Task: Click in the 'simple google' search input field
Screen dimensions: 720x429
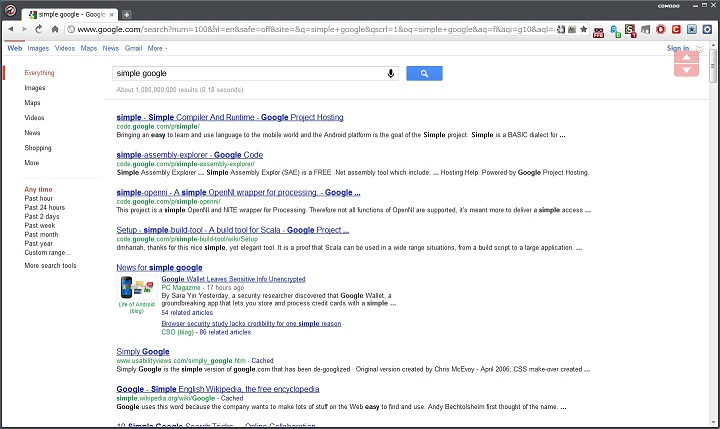Action: click(248, 73)
